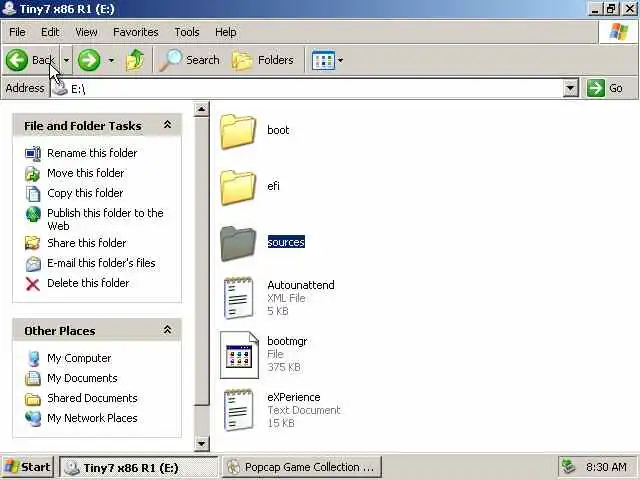Open My Computer in Other Places
Screen dimensions: 640x480
pyautogui.click(x=79, y=358)
